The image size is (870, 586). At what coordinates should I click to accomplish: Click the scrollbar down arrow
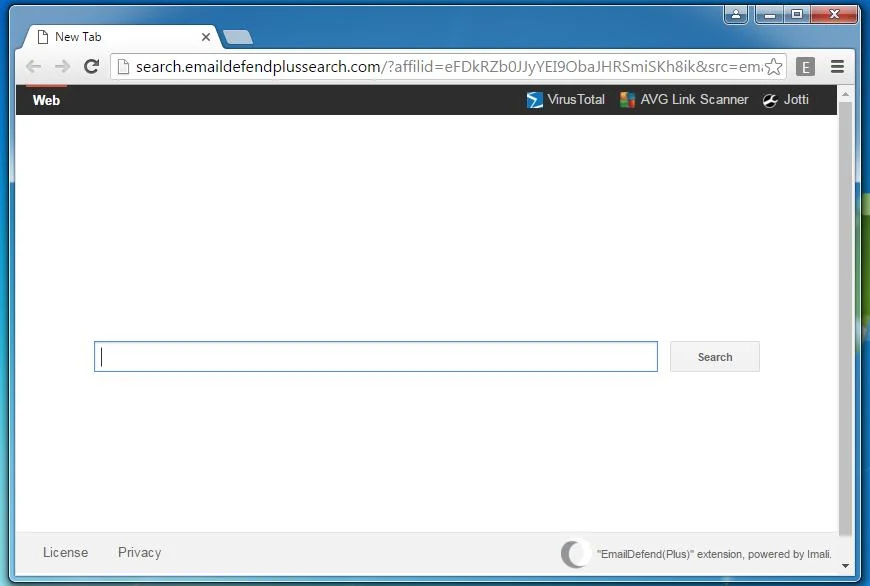tap(845, 566)
